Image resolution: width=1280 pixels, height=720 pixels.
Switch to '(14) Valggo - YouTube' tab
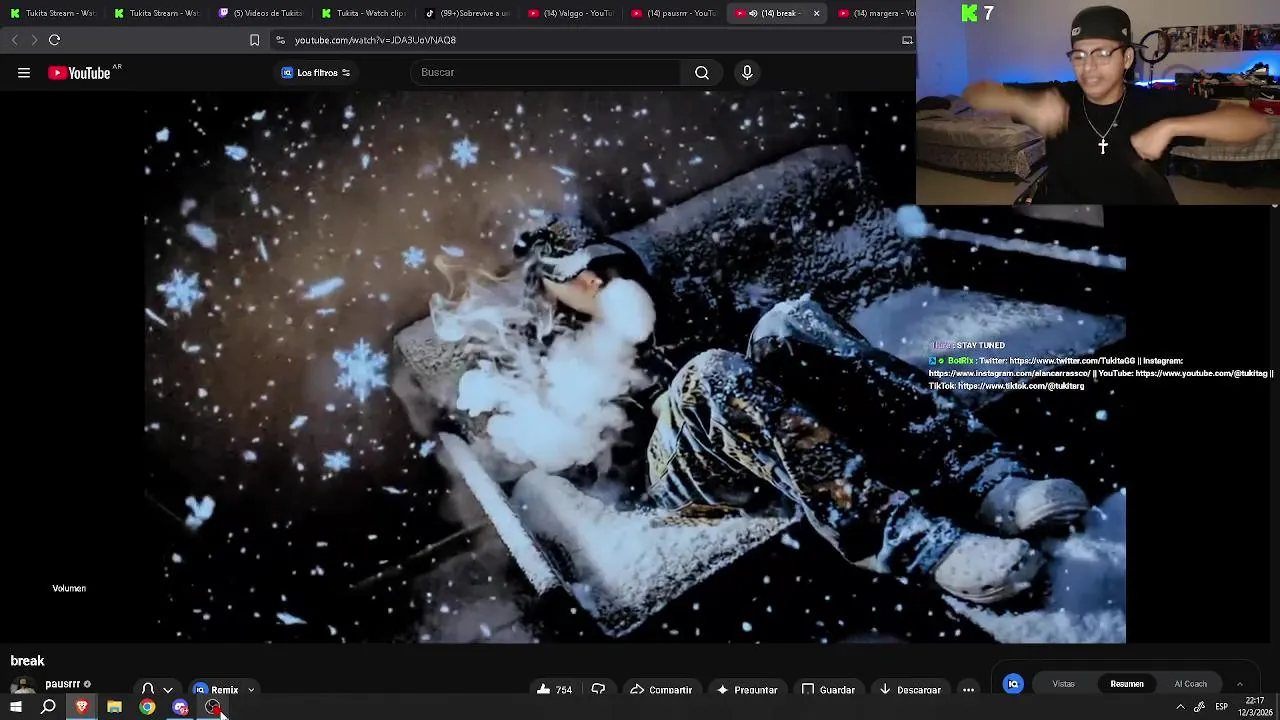[x=571, y=13]
